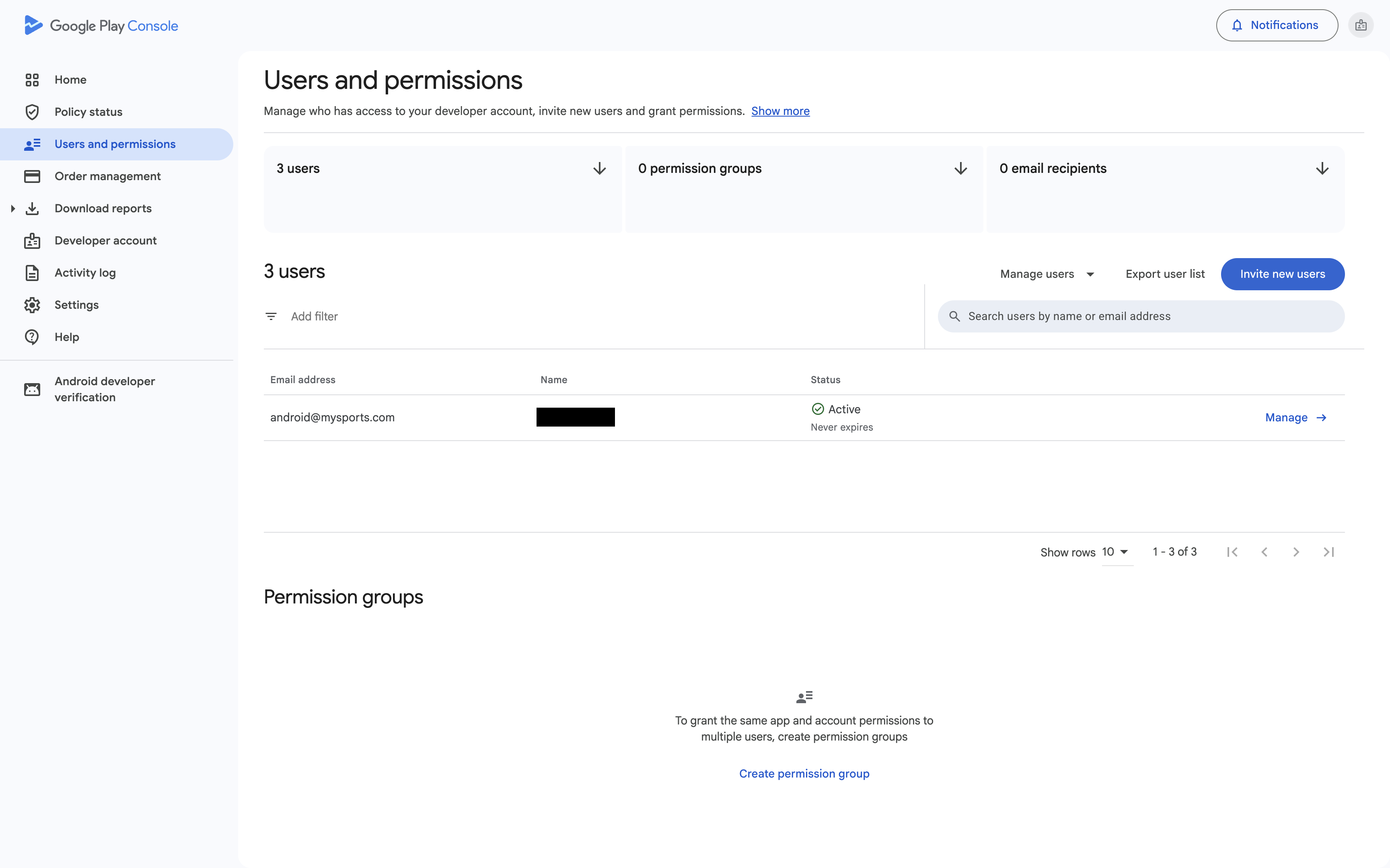Click the Settings gear icon

pos(32,305)
